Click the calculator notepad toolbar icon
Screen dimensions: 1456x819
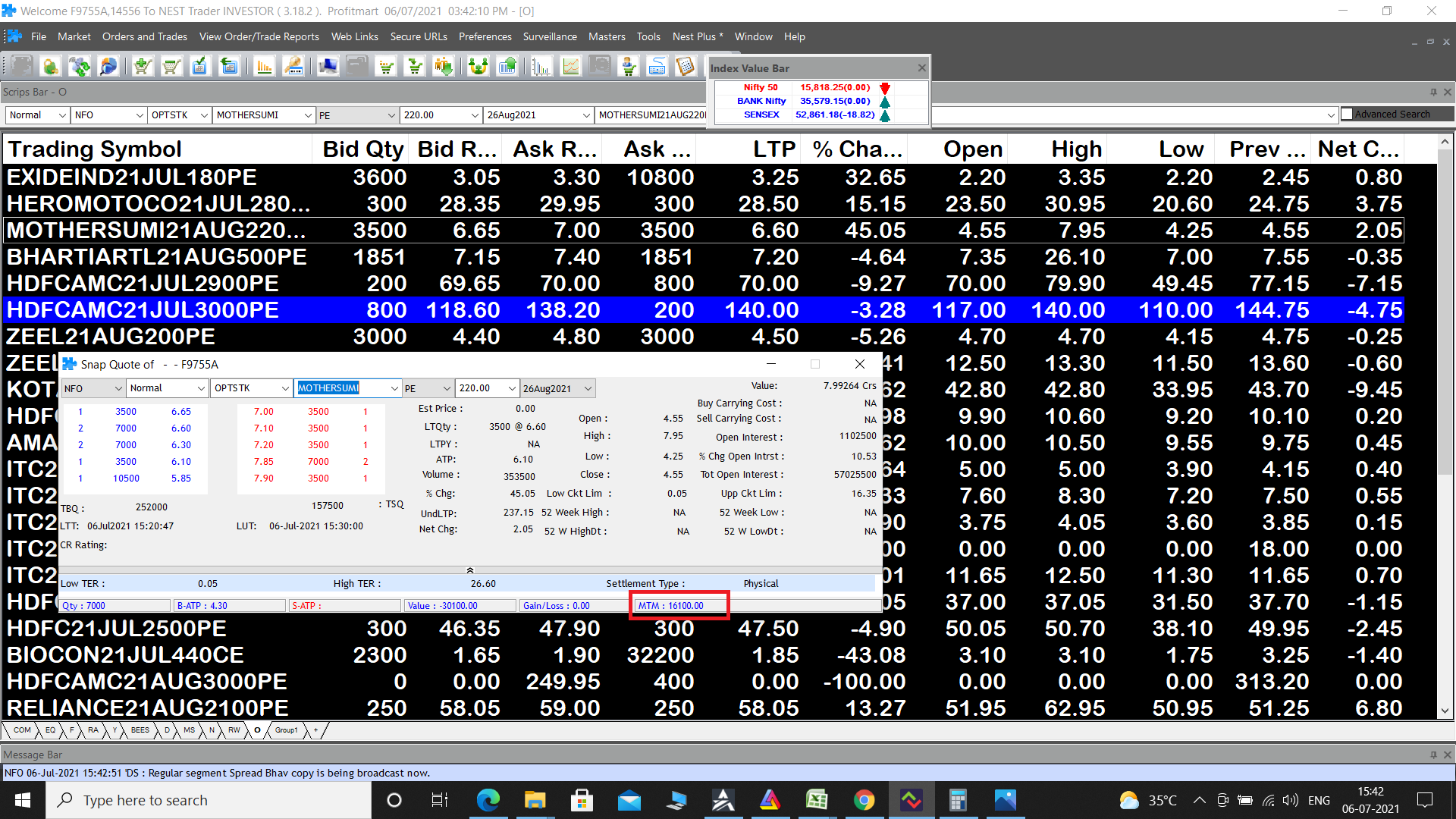(x=686, y=67)
